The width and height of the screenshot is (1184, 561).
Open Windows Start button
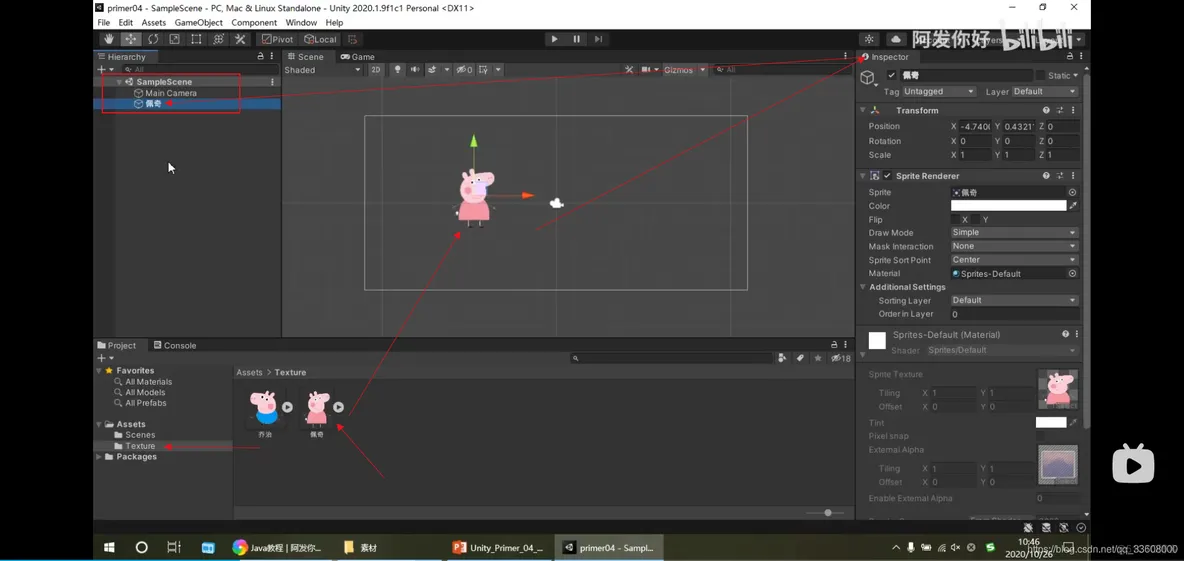pos(109,547)
